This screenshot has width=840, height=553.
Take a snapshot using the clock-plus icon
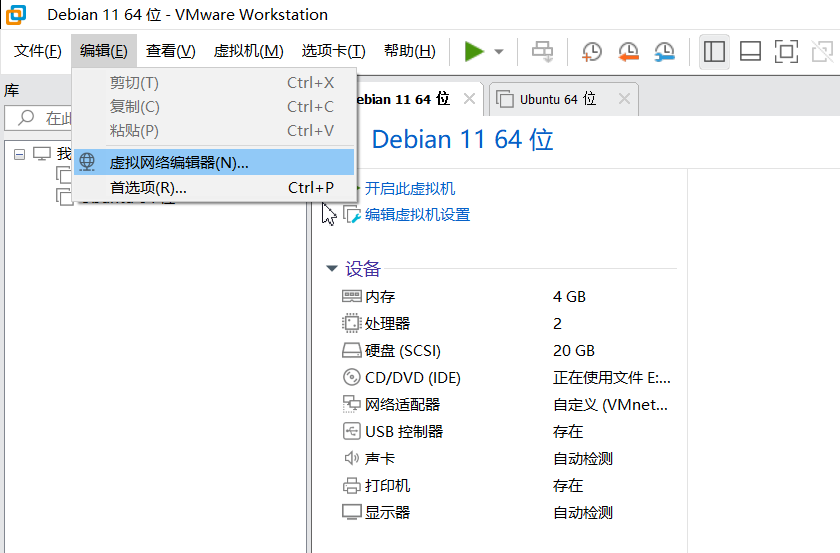[591, 52]
